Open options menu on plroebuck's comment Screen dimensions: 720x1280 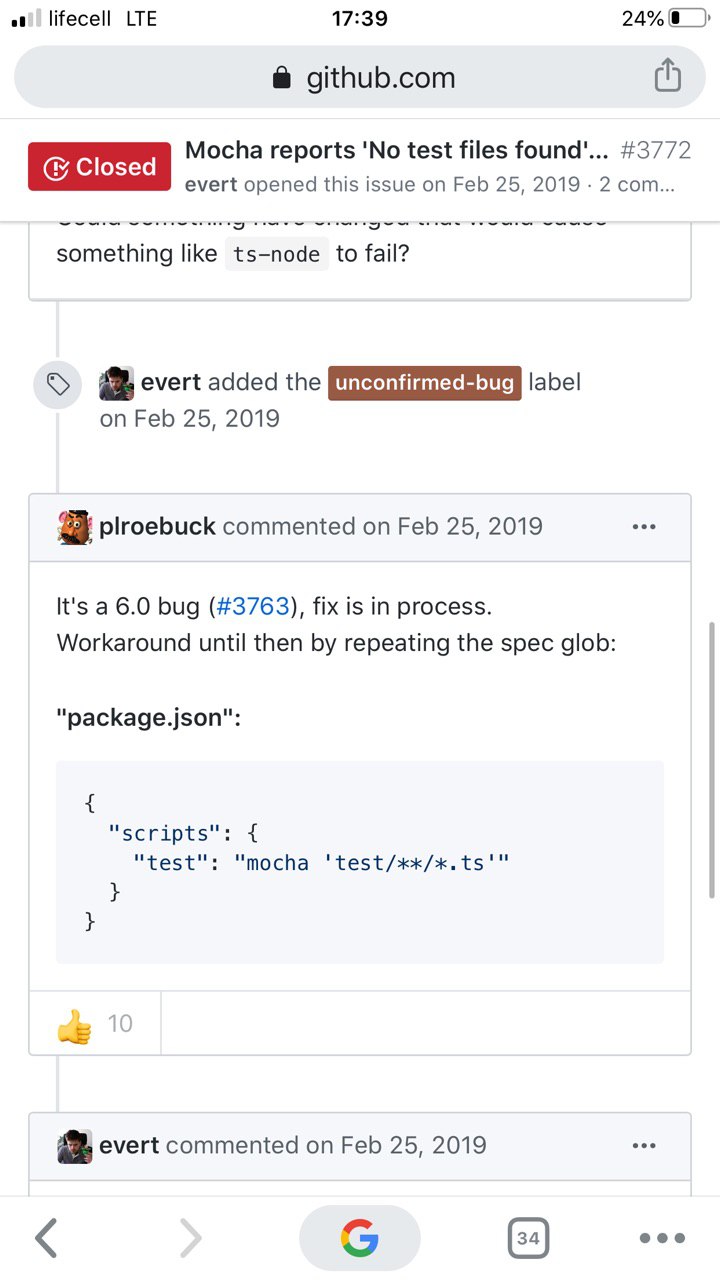point(644,527)
